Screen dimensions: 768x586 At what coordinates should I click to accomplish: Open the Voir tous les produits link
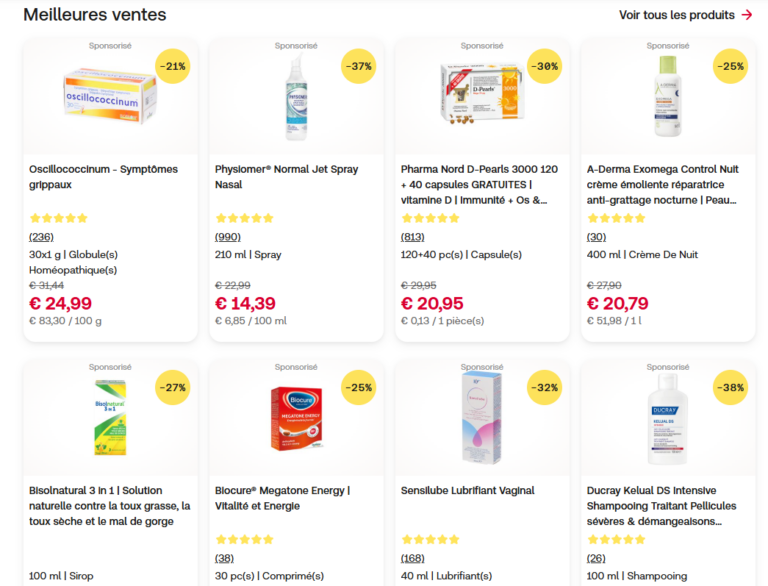[x=676, y=15]
